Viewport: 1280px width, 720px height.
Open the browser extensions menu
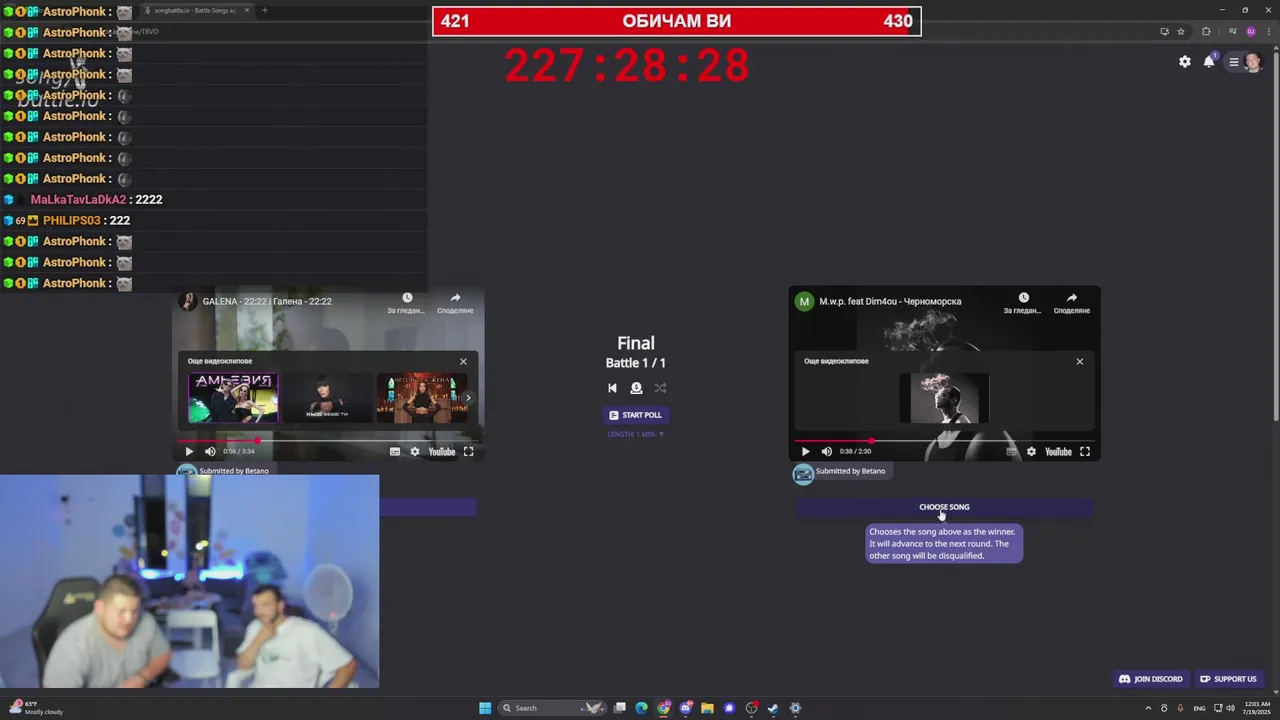(x=1206, y=31)
